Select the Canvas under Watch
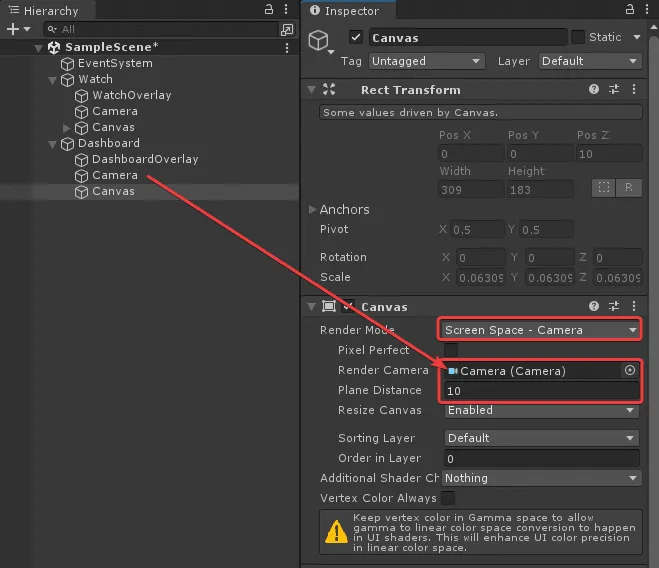The image size is (659, 568). click(113, 127)
